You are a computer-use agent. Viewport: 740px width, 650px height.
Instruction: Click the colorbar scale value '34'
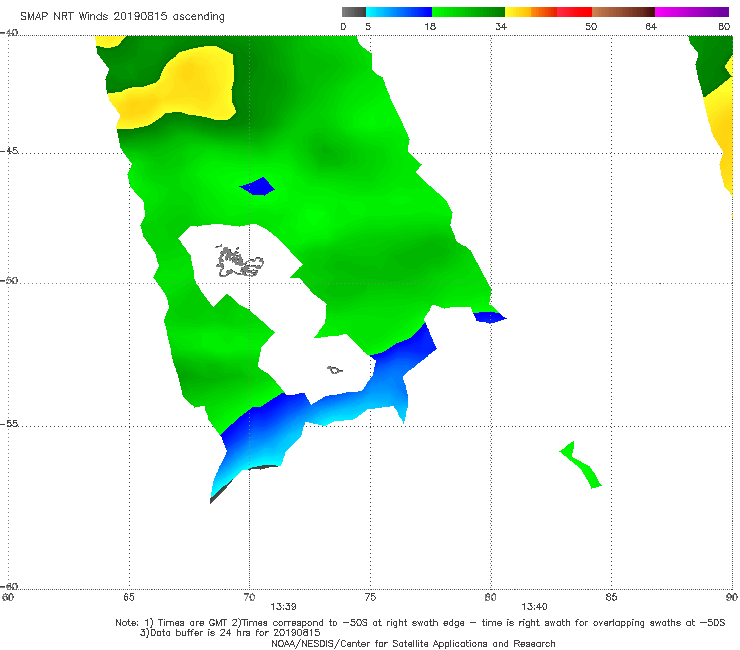pyautogui.click(x=501, y=26)
